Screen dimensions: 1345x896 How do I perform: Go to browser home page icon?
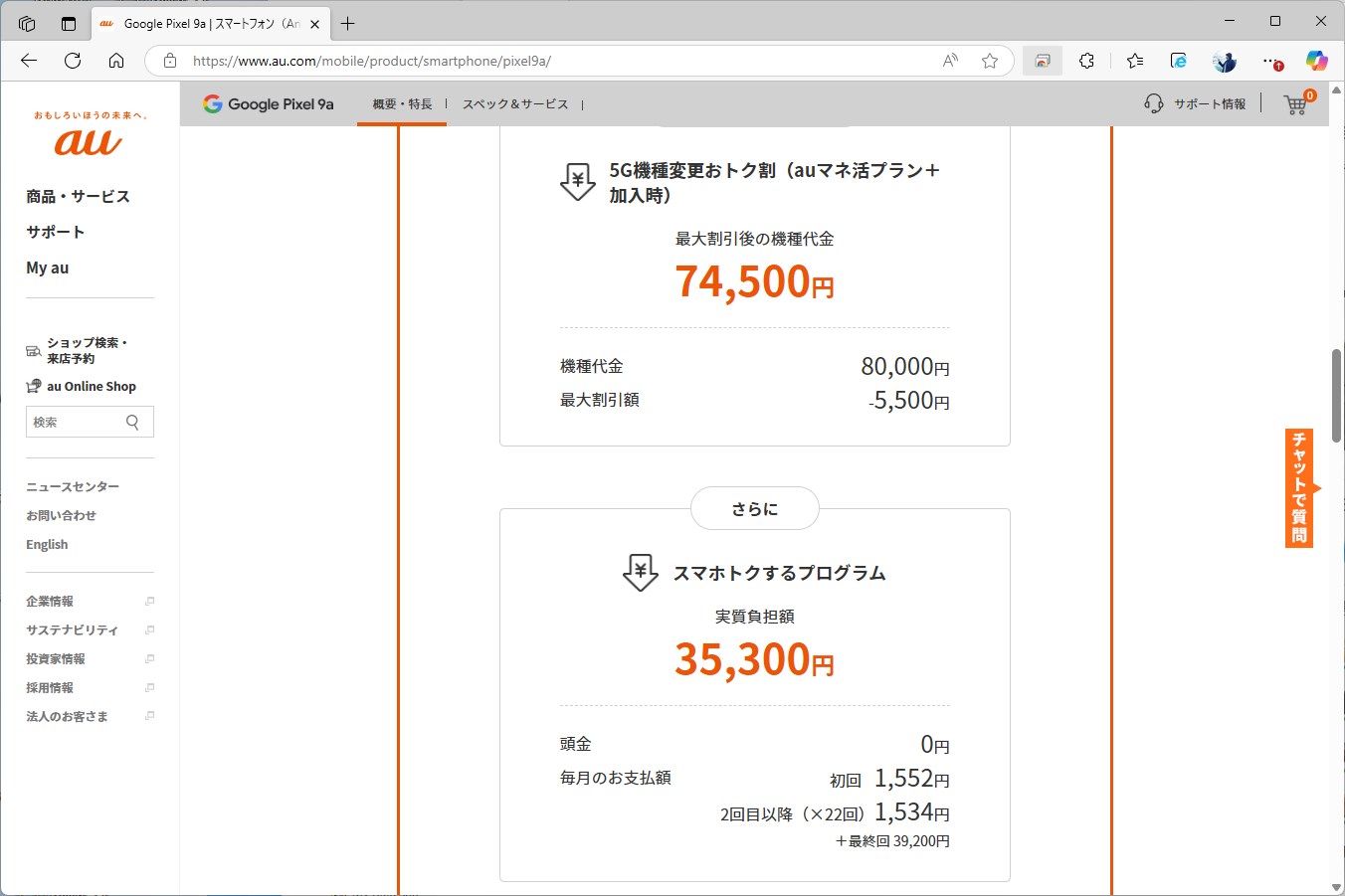coord(116,61)
